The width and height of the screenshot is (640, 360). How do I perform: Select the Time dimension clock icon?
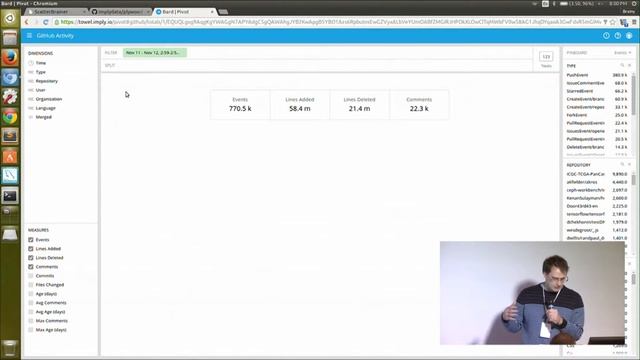coord(31,63)
